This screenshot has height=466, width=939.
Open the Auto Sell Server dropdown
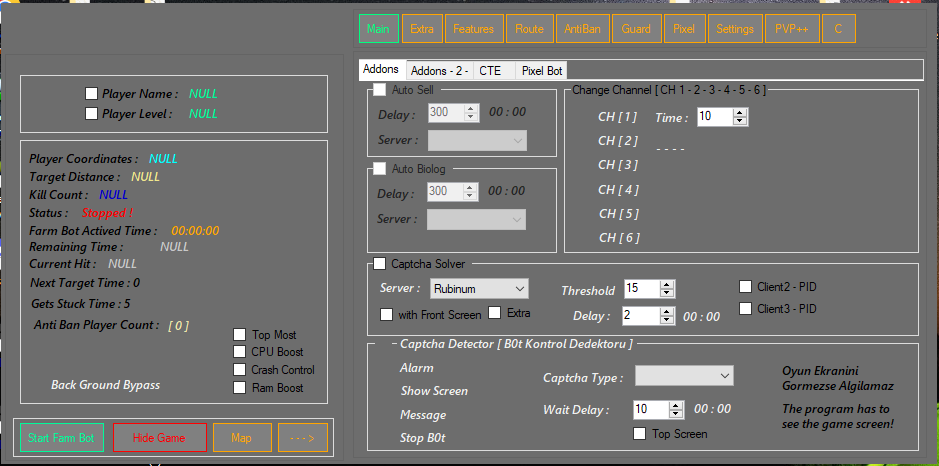tap(477, 141)
